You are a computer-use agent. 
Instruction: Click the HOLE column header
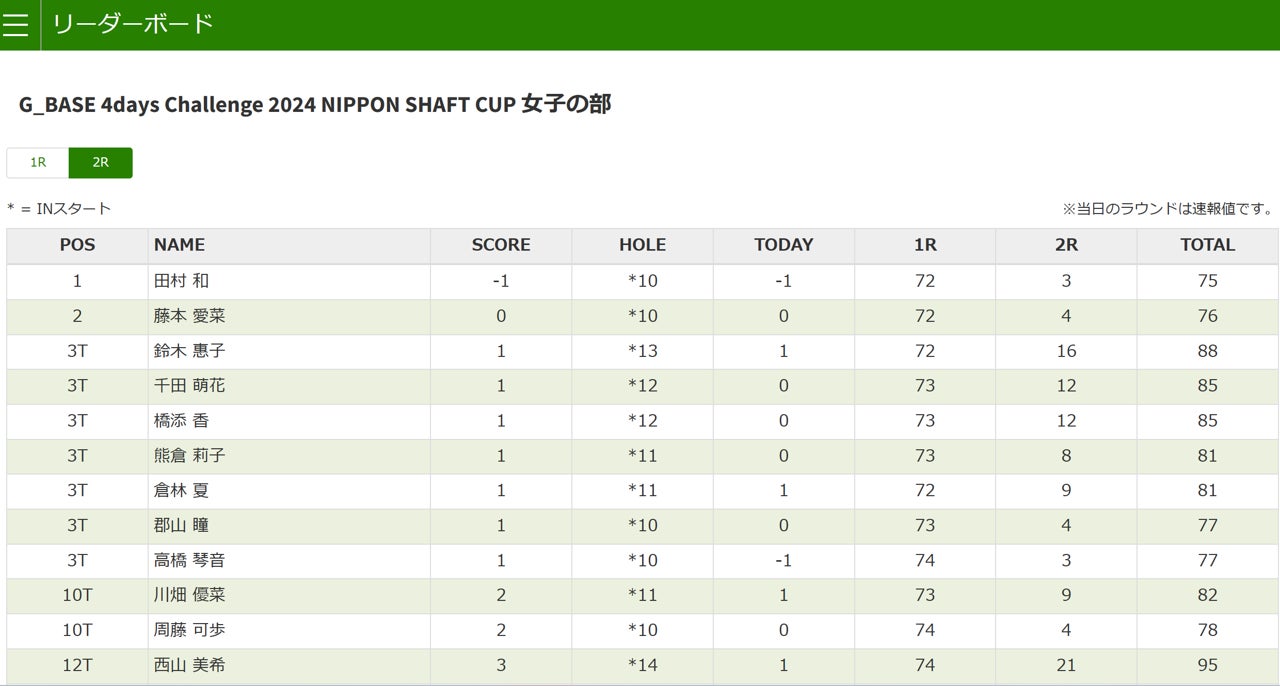[642, 245]
